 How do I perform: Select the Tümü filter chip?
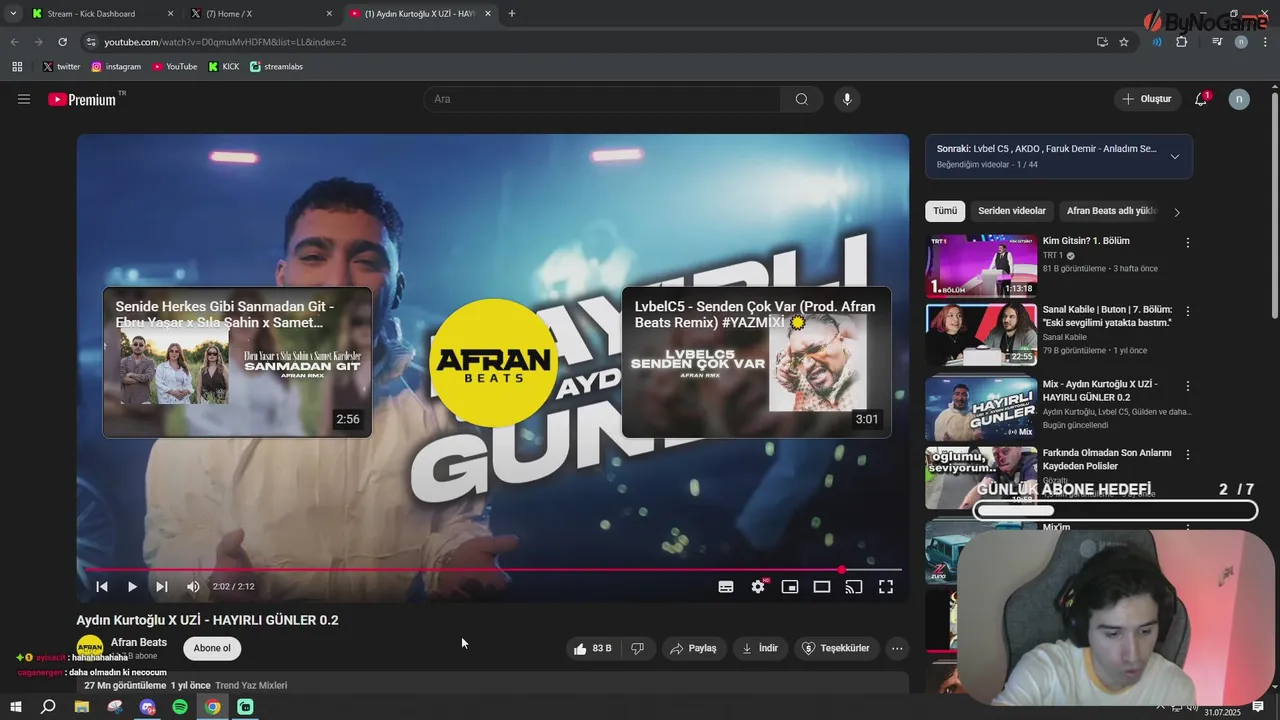(945, 211)
